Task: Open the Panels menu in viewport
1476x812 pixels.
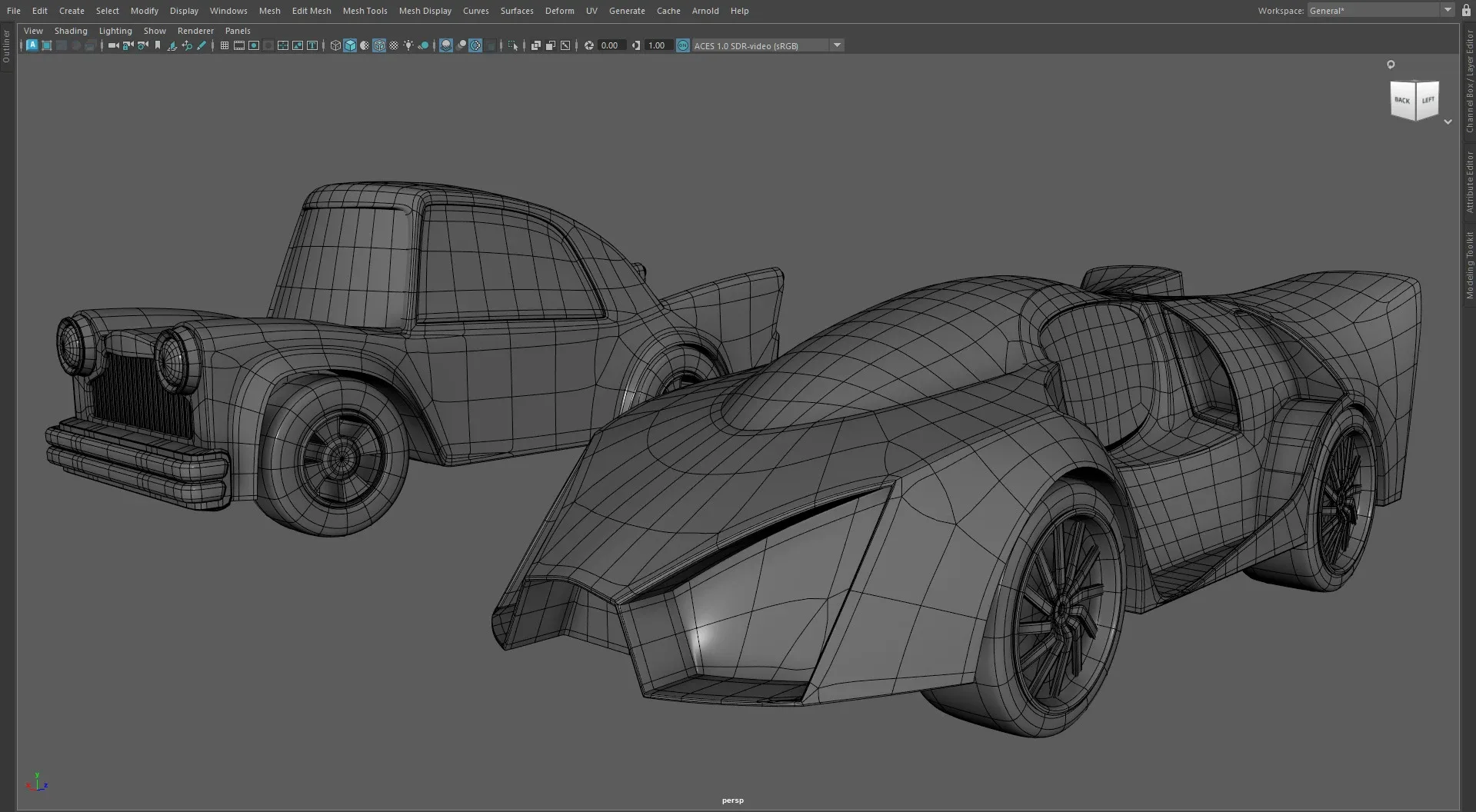Action: [x=238, y=31]
